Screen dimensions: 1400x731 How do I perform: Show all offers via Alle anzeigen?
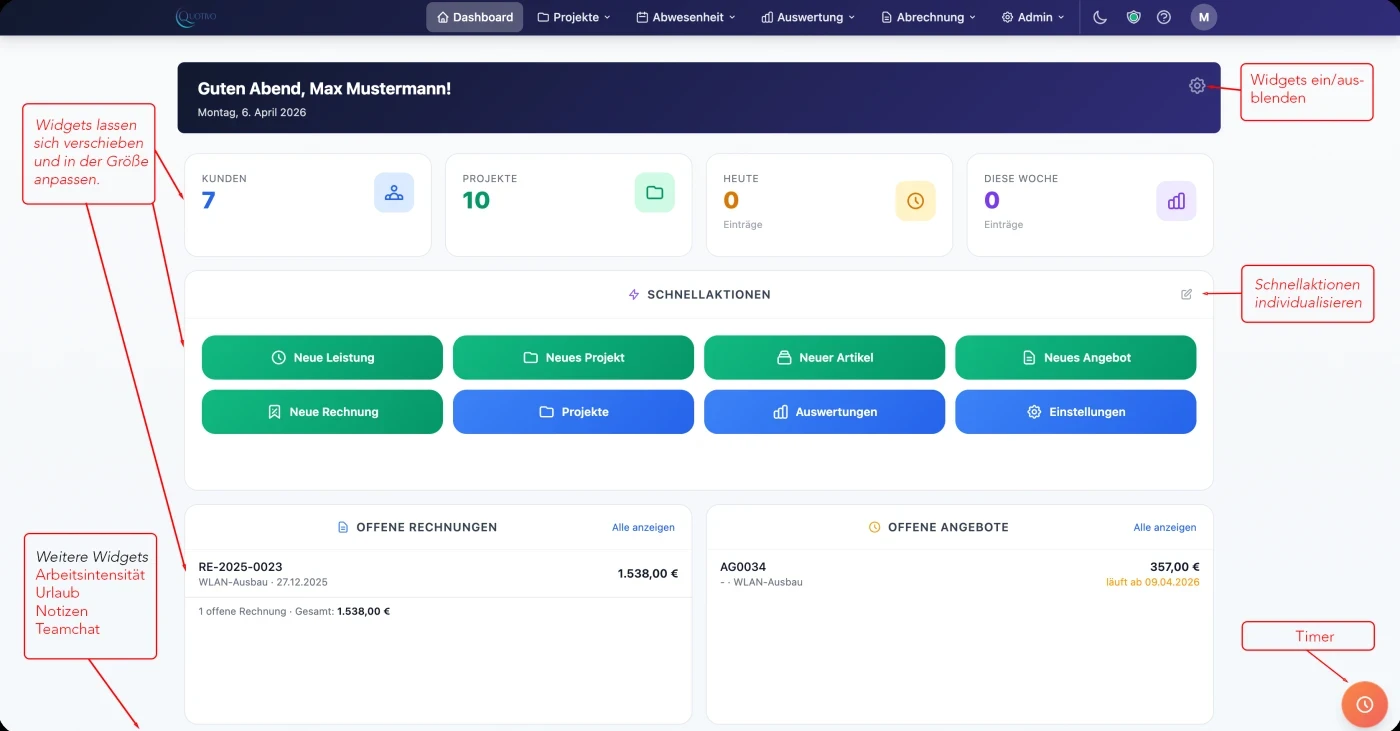point(1165,527)
